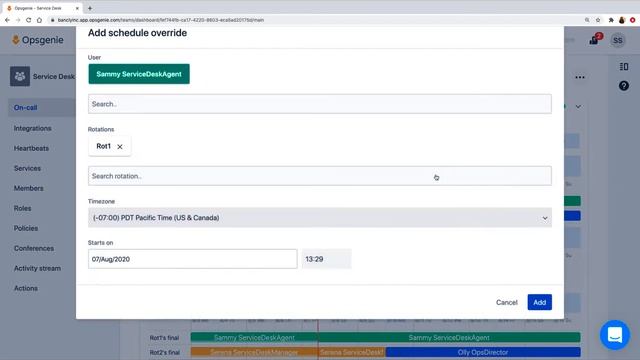The width and height of the screenshot is (640, 360).
Task: Select the Sammy ServiceDeskAgent user chip
Action: tap(139, 74)
